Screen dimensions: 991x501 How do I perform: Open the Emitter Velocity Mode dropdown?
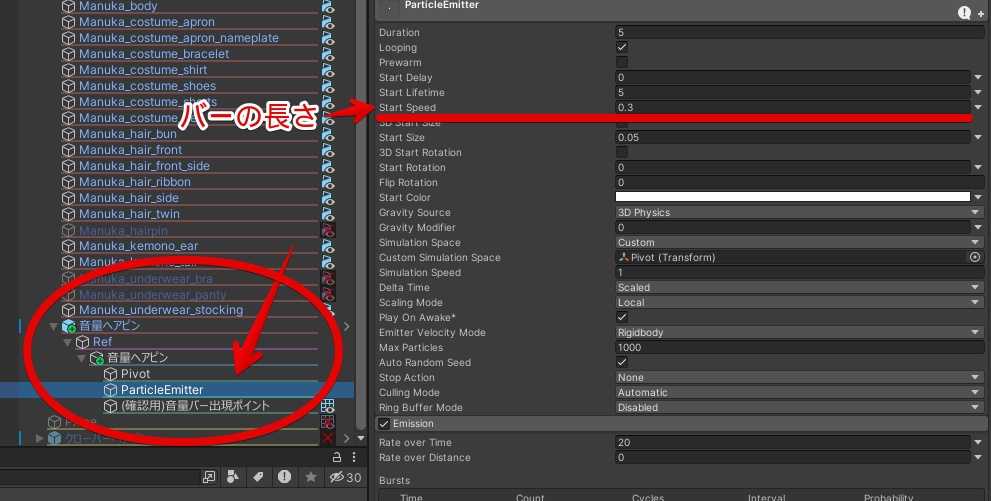pos(799,332)
